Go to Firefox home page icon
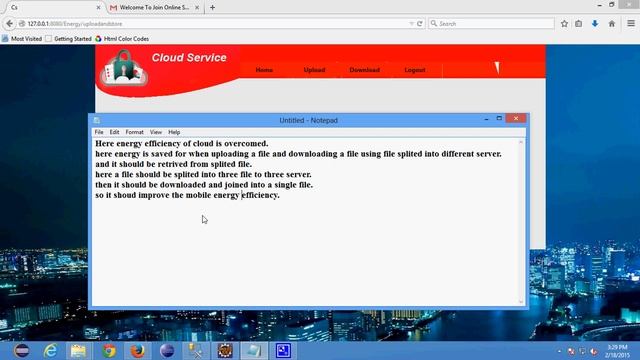 point(611,24)
